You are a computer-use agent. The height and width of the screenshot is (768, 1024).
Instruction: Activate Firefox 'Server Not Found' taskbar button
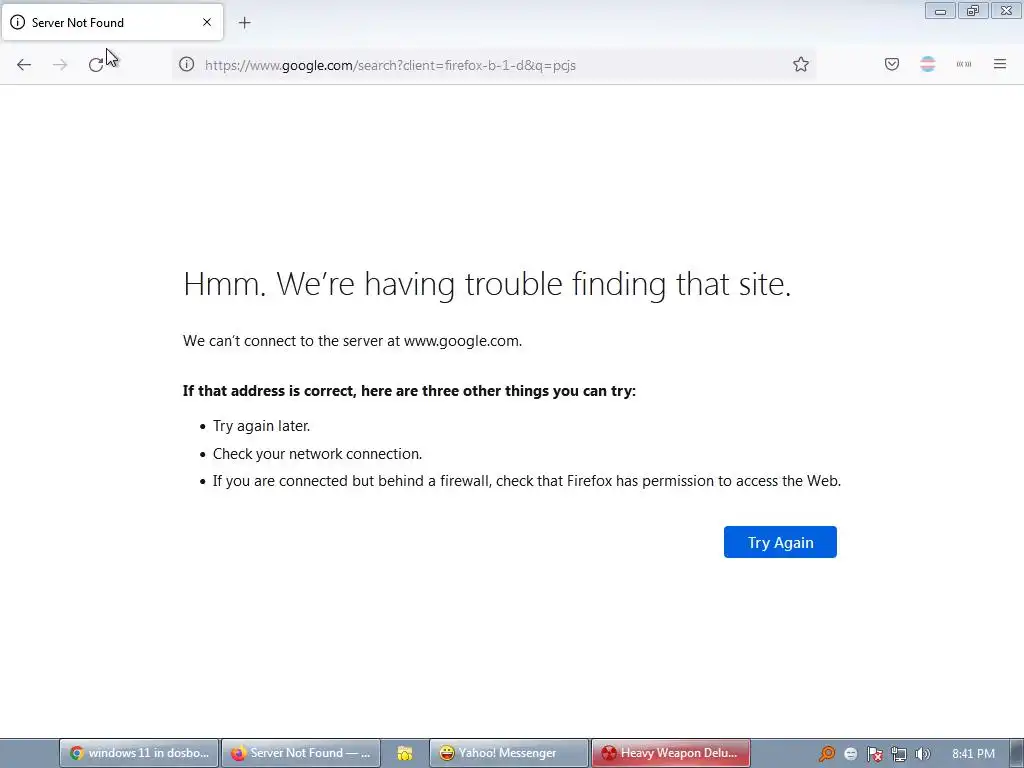(x=301, y=753)
